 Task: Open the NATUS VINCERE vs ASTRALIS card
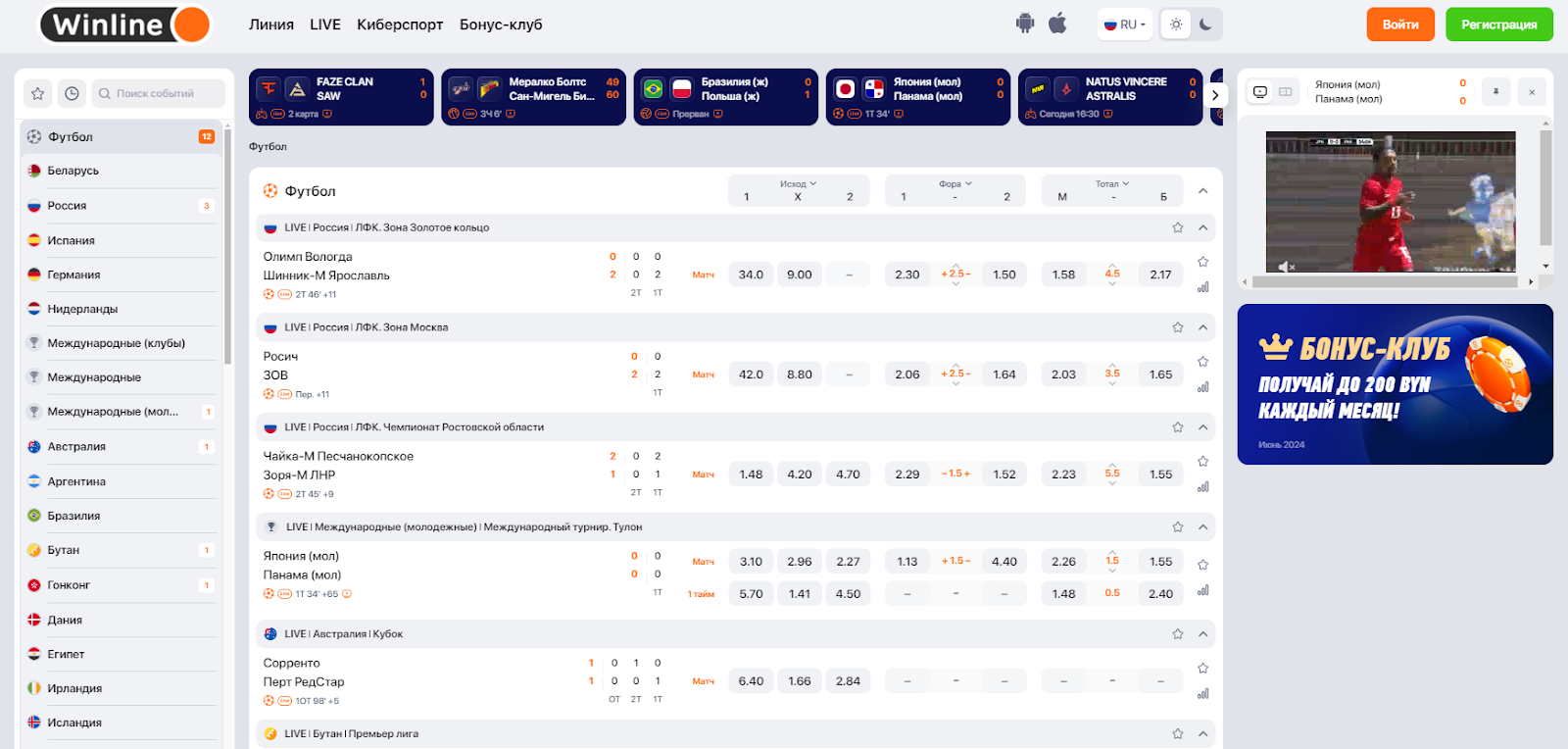1110,97
